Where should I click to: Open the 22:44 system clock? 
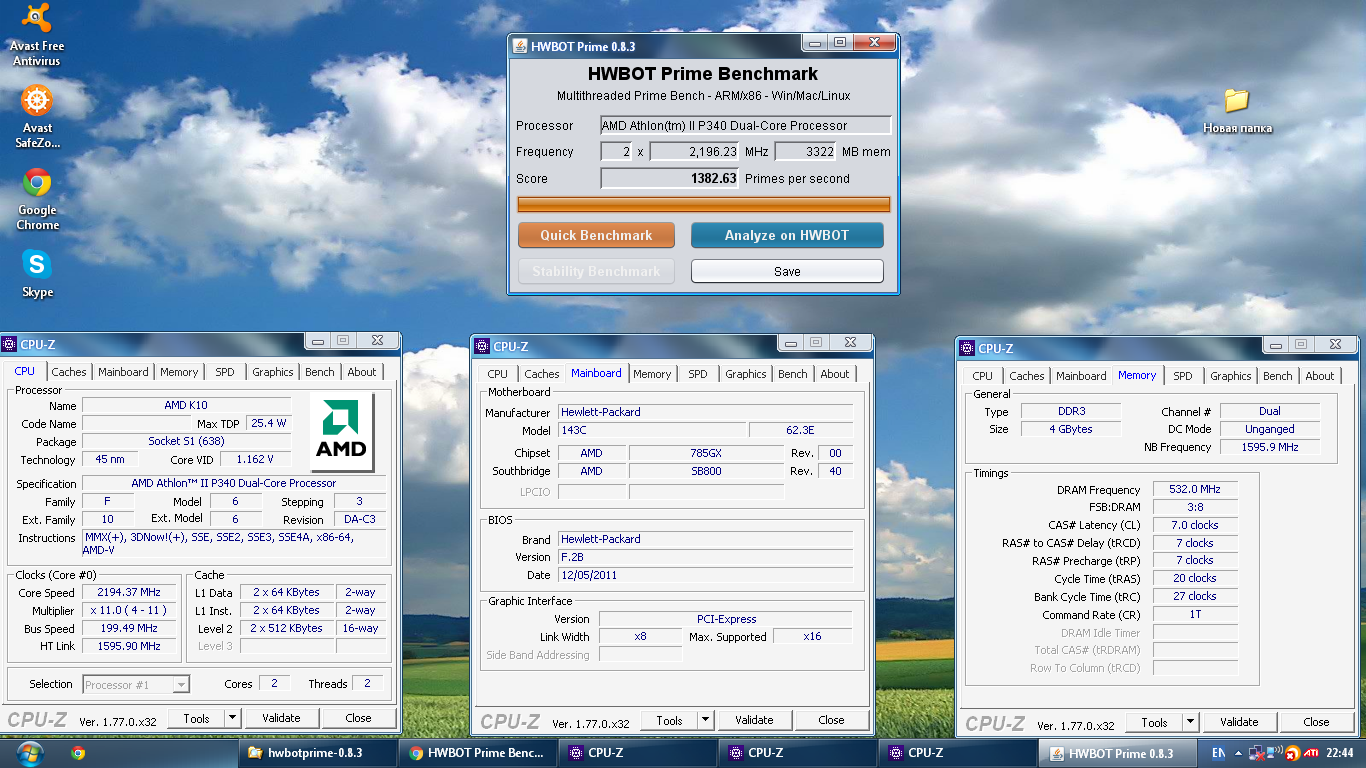click(x=1340, y=753)
